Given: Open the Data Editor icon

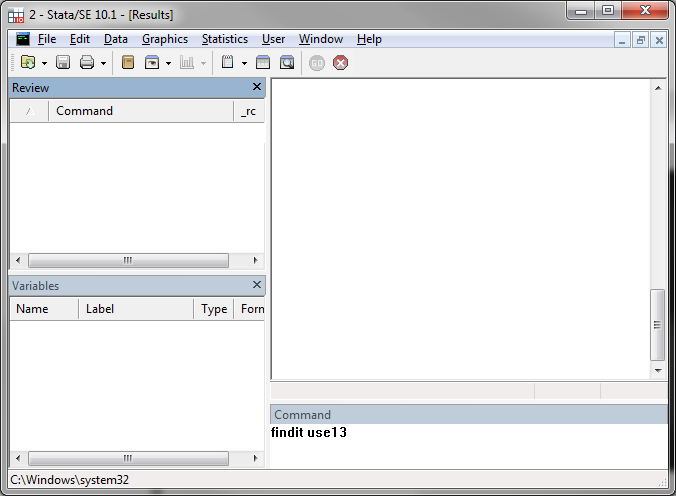Looking at the screenshot, I should [x=263, y=63].
